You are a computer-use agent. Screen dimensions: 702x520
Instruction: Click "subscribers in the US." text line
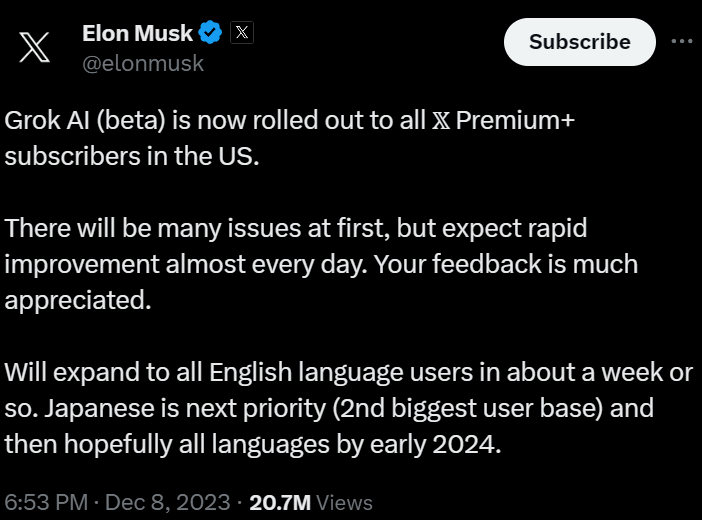132,158
